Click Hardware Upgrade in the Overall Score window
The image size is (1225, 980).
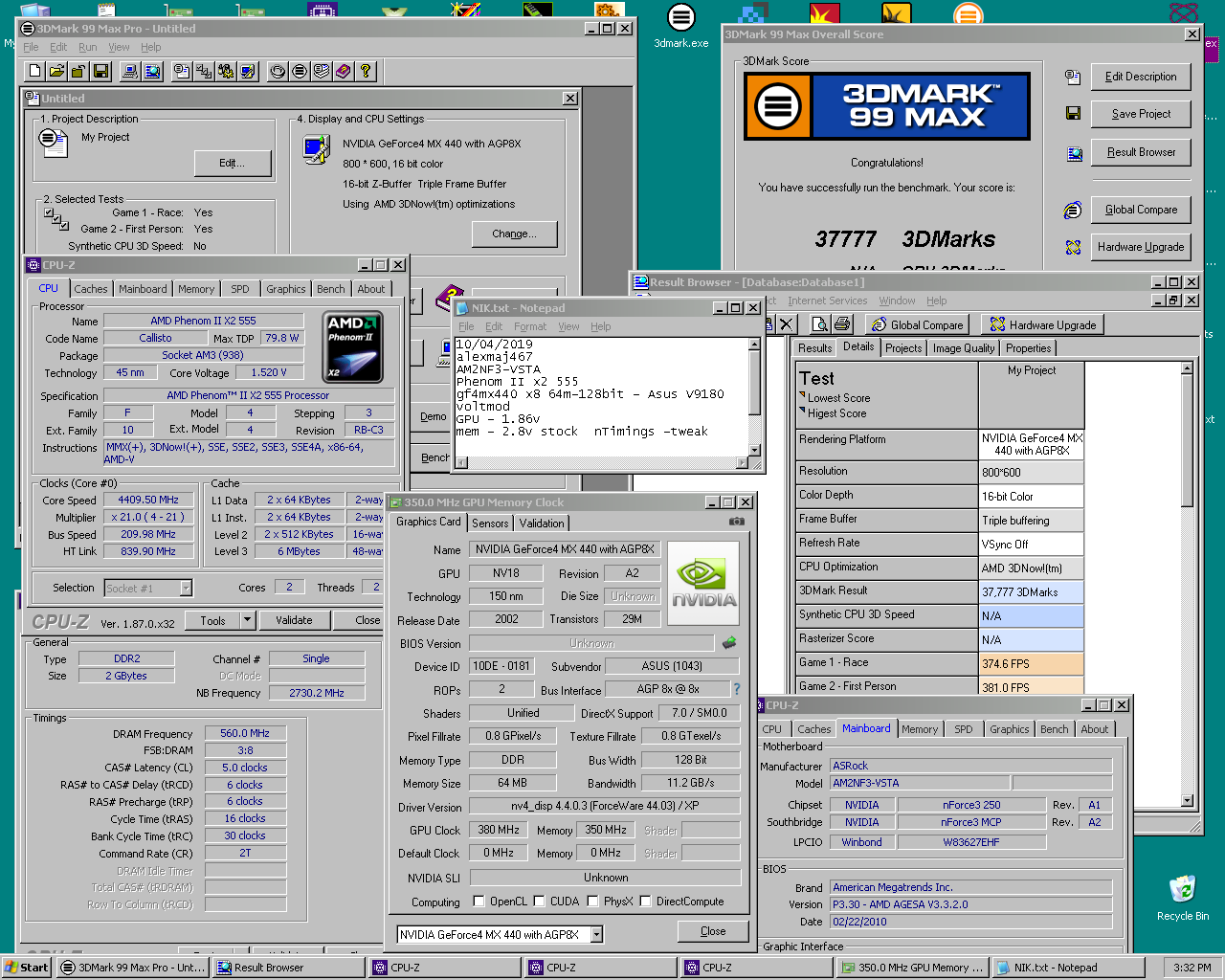click(1141, 247)
